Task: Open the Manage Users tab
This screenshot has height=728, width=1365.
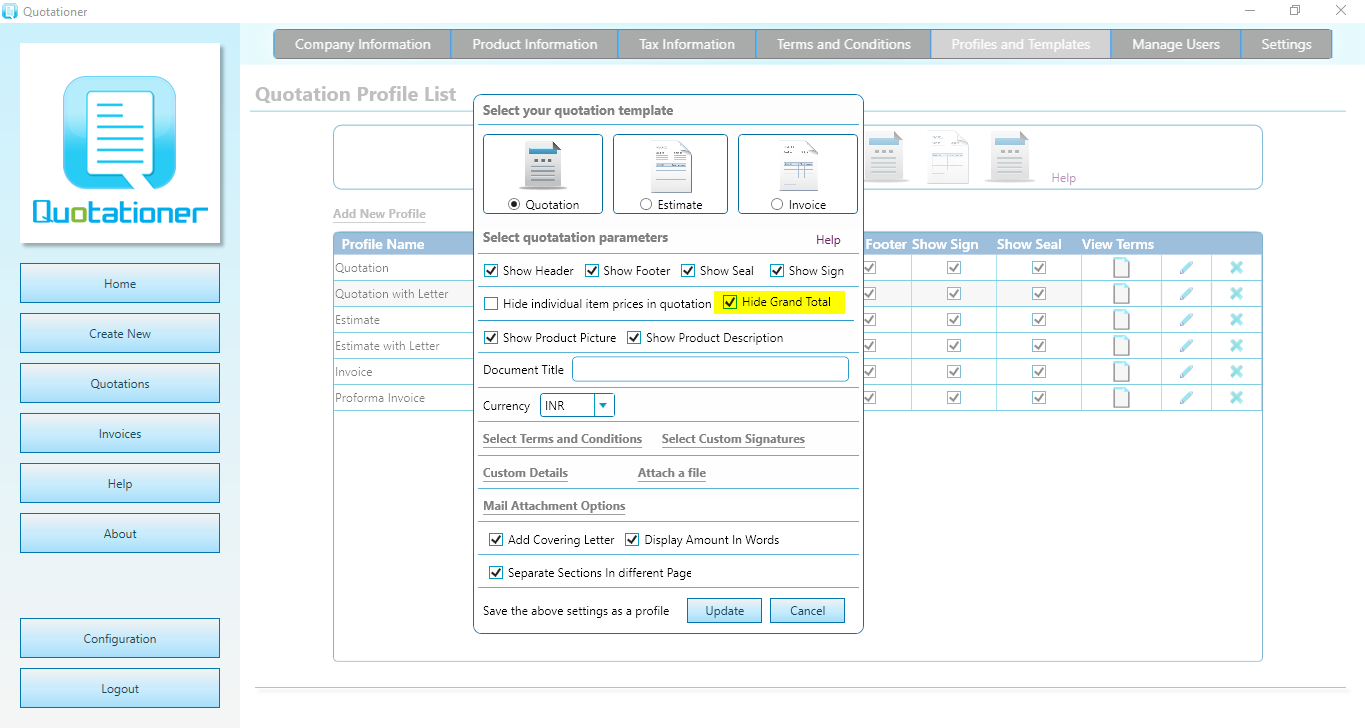Action: [1175, 44]
